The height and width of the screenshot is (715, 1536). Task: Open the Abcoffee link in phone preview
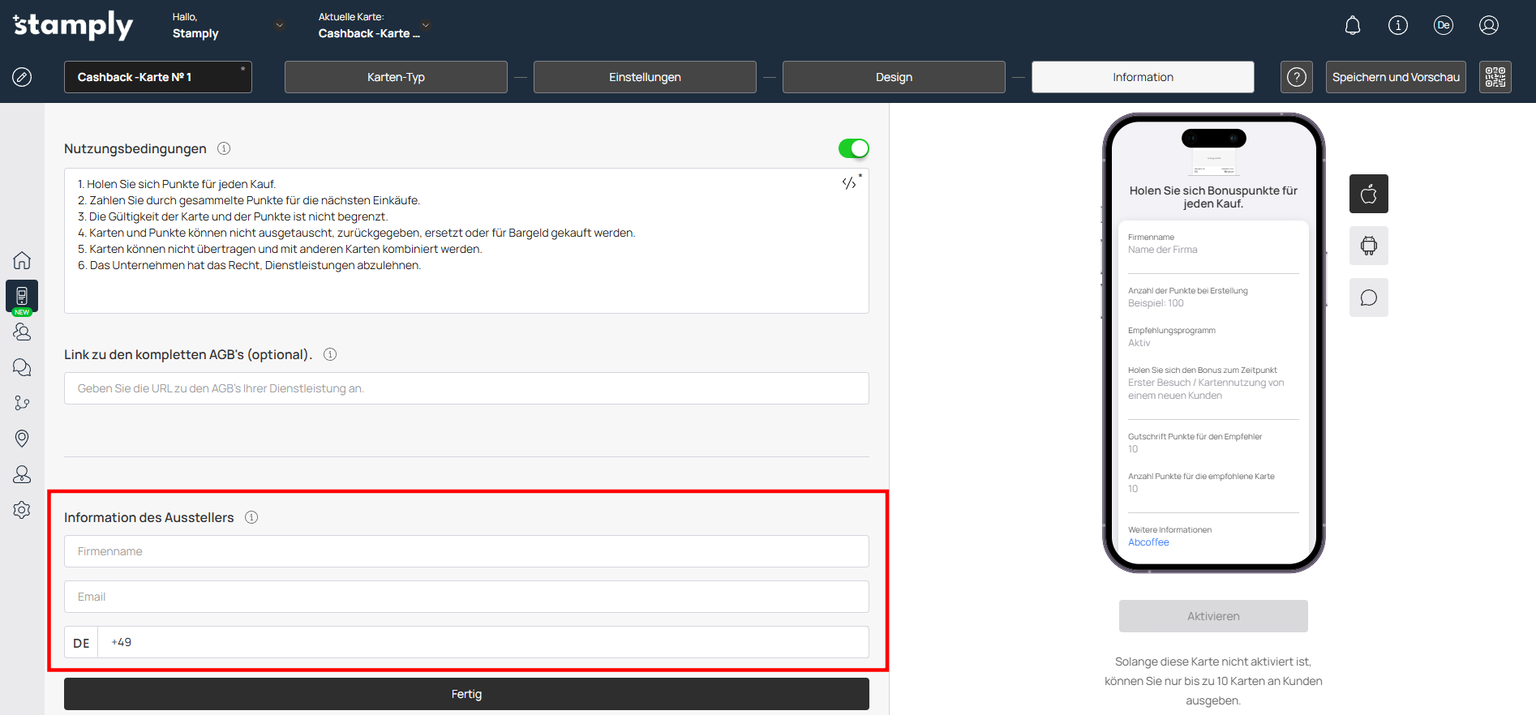coord(1148,542)
